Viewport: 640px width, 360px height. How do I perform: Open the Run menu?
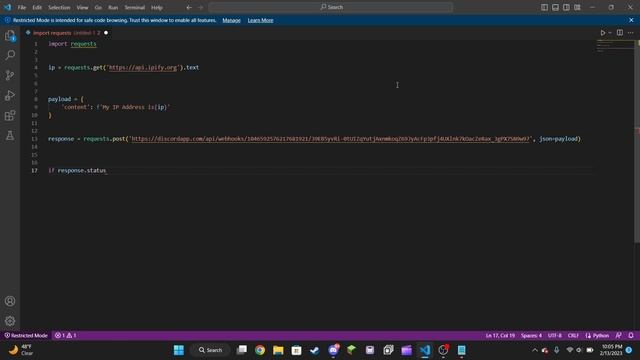(x=113, y=7)
